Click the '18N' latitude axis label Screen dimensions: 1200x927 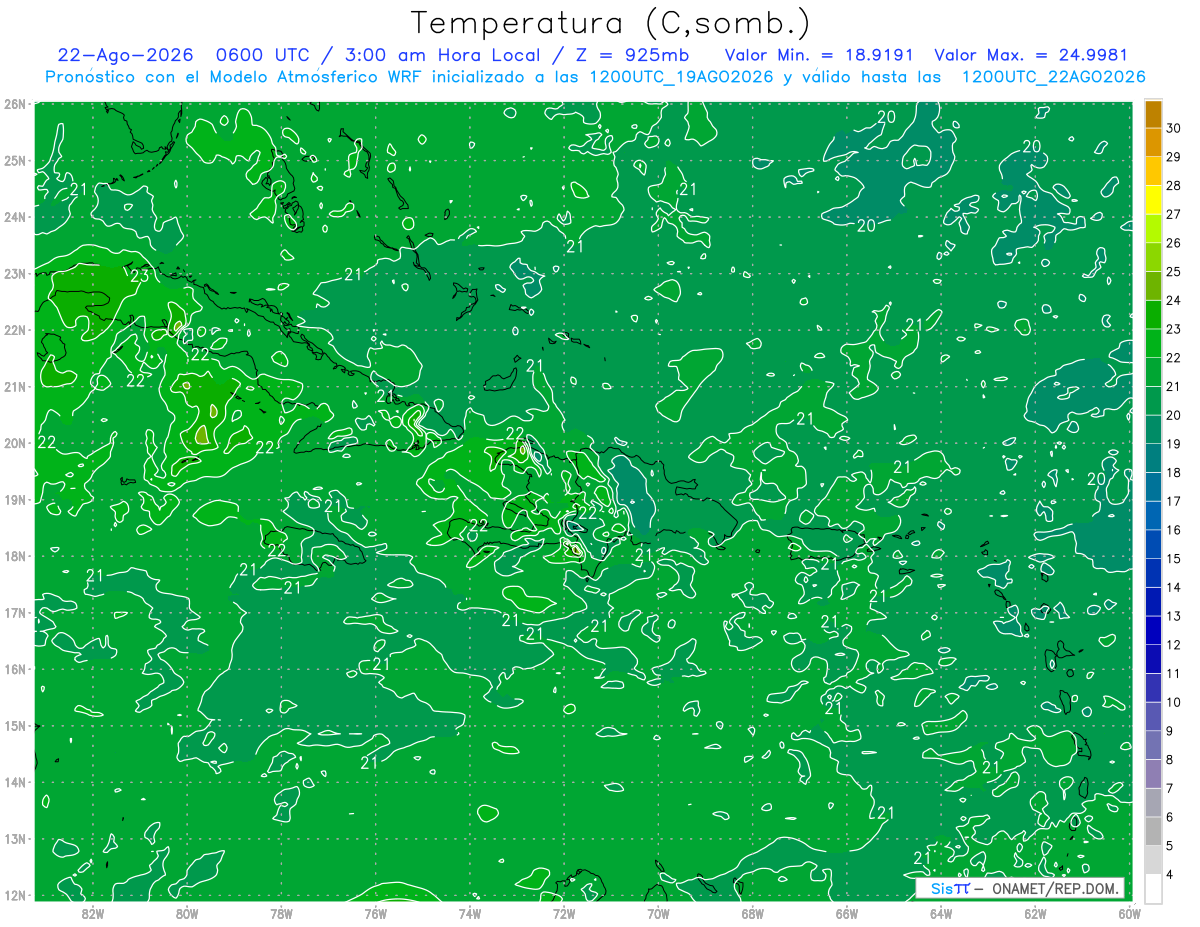point(14,556)
